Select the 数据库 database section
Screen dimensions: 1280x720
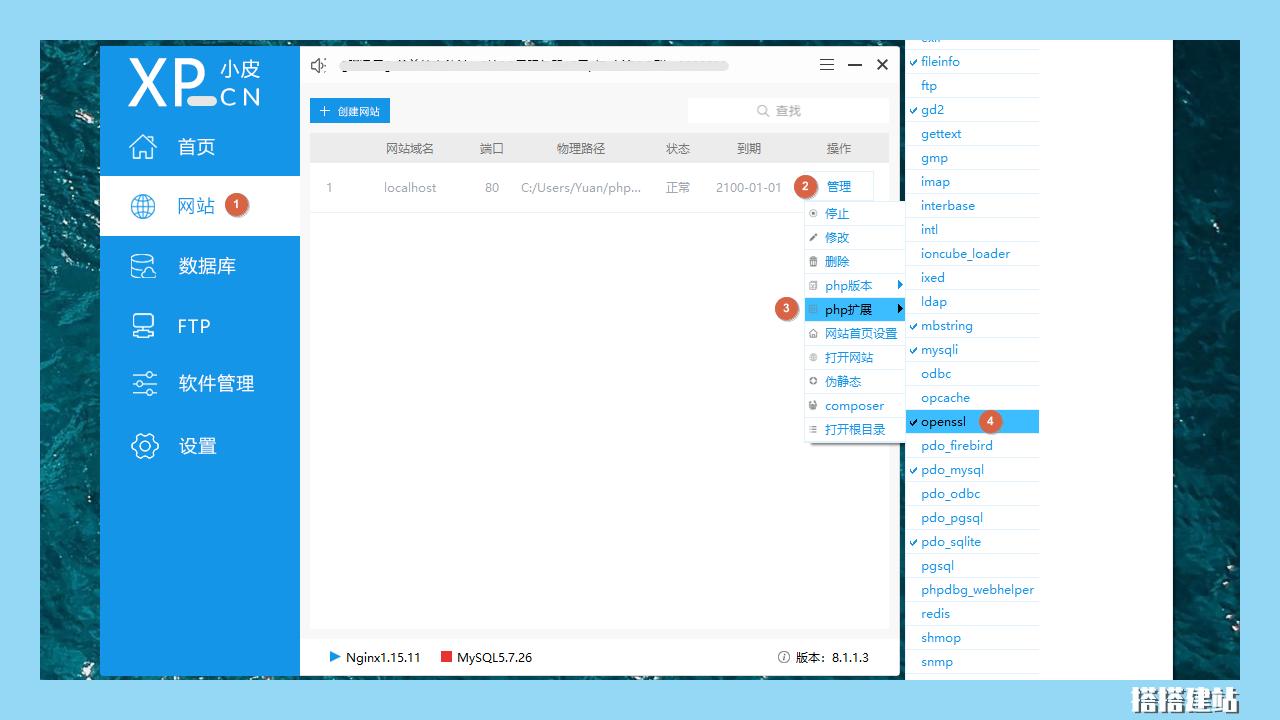pos(180,266)
